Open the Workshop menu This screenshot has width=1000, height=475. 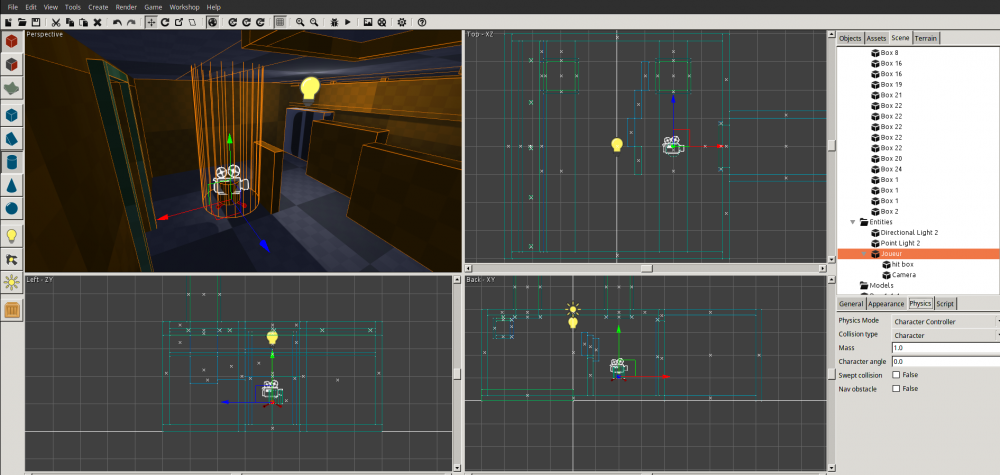(184, 7)
